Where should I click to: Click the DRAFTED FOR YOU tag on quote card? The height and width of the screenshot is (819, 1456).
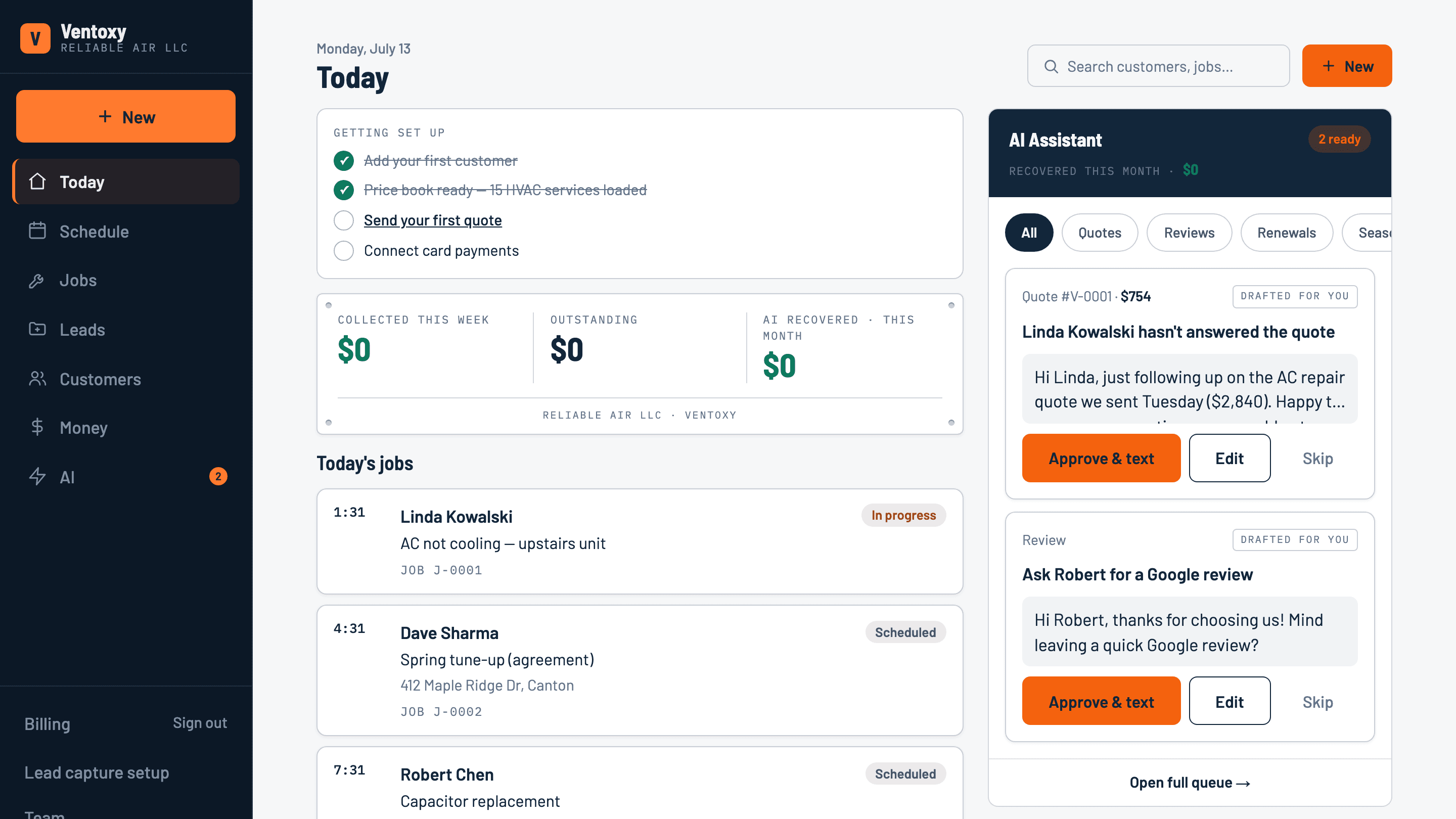[1294, 296]
